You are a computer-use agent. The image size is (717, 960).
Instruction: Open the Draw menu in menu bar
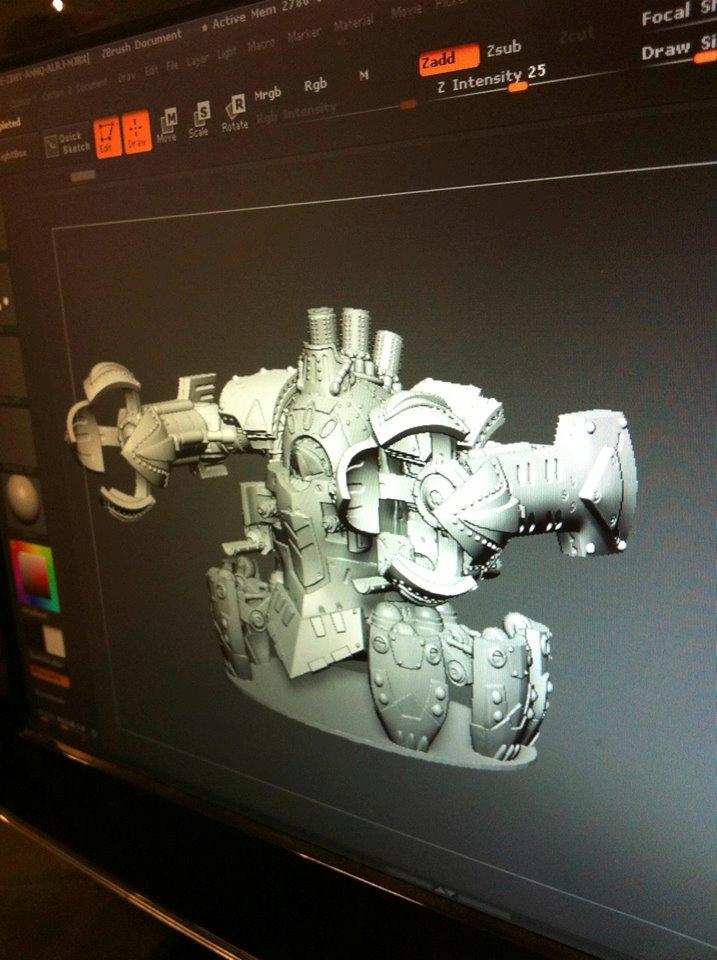click(x=127, y=76)
